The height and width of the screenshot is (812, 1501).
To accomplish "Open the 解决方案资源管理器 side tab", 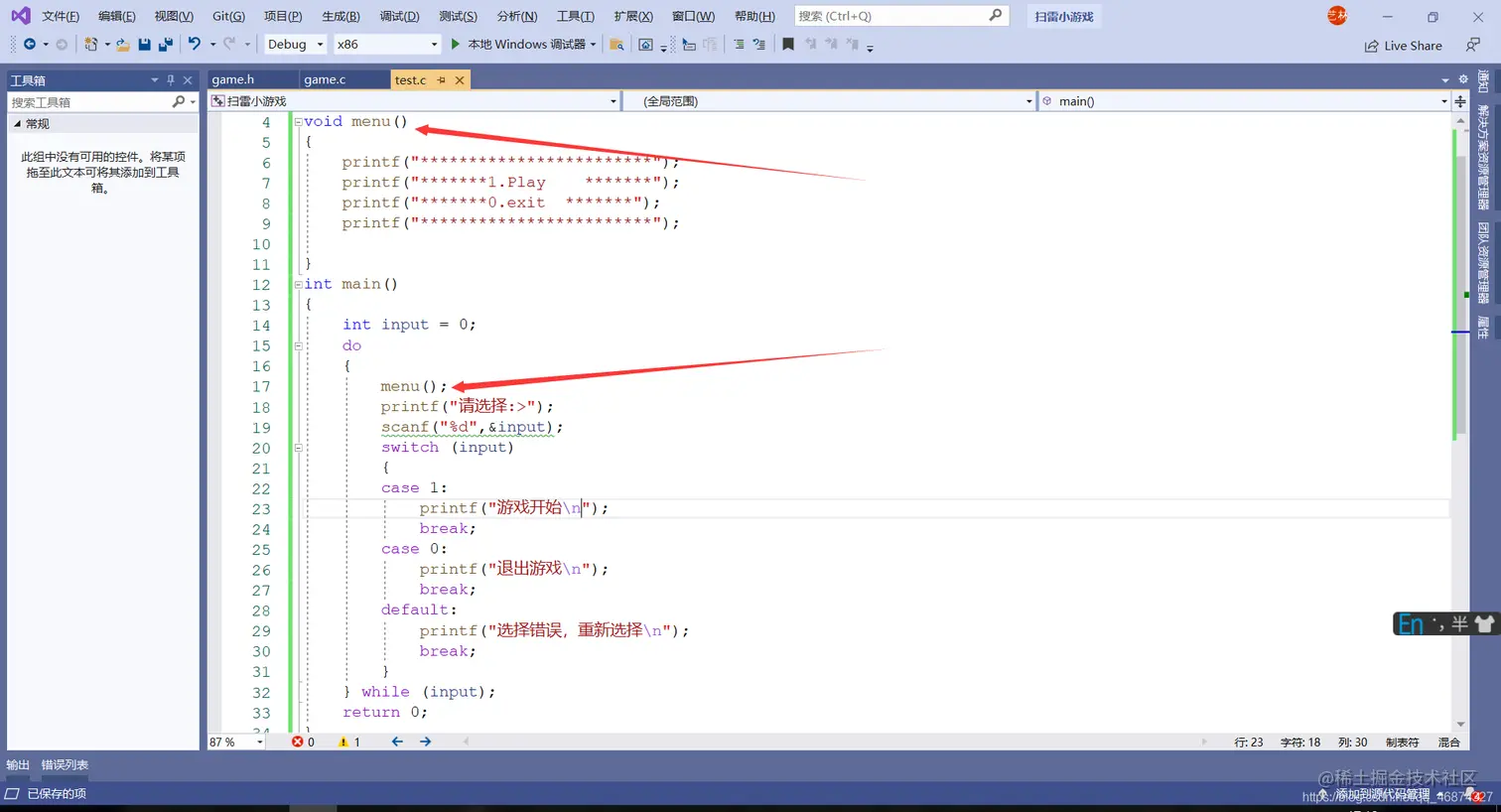I will 1483,157.
